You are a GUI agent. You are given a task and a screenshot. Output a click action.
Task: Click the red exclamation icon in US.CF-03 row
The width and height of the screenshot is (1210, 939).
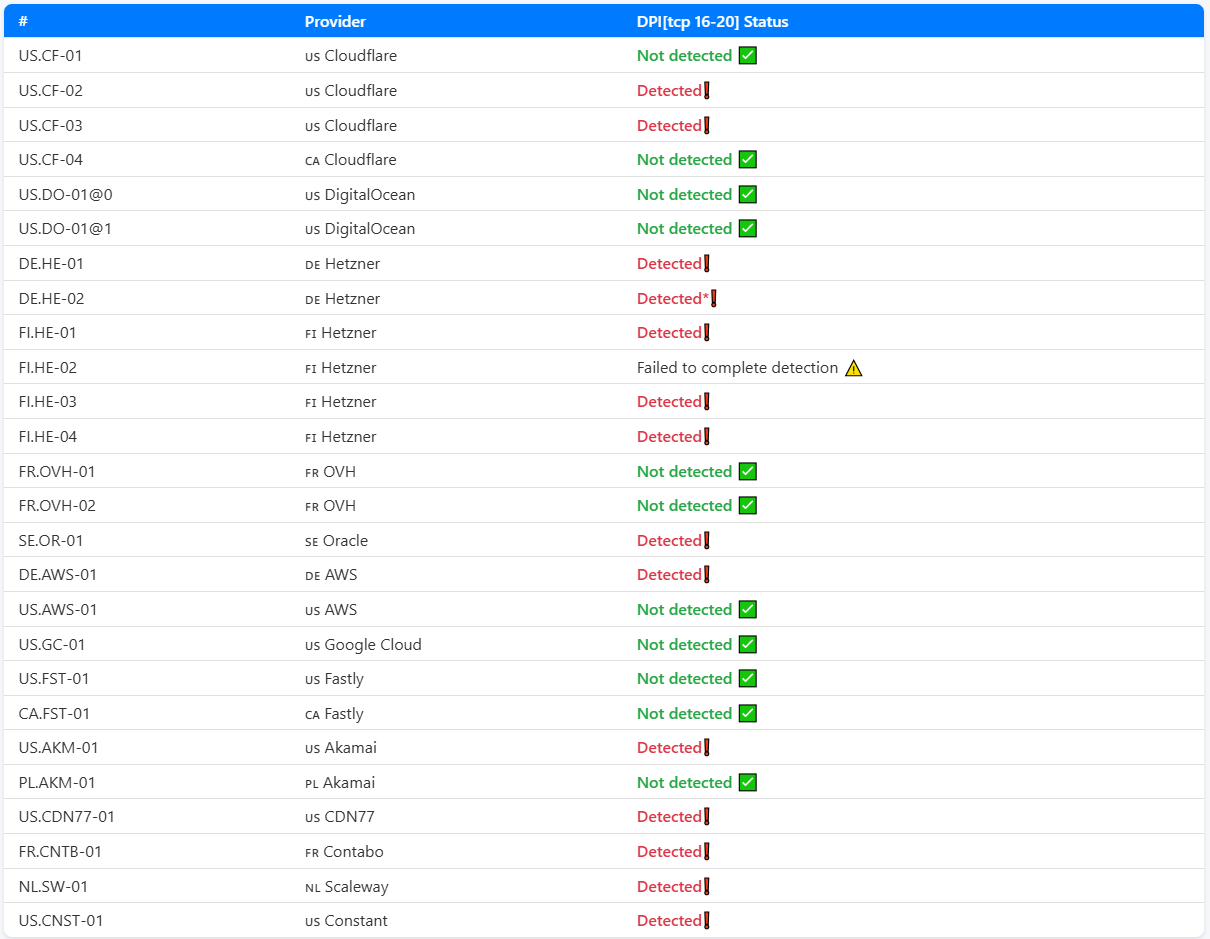pyautogui.click(x=707, y=126)
